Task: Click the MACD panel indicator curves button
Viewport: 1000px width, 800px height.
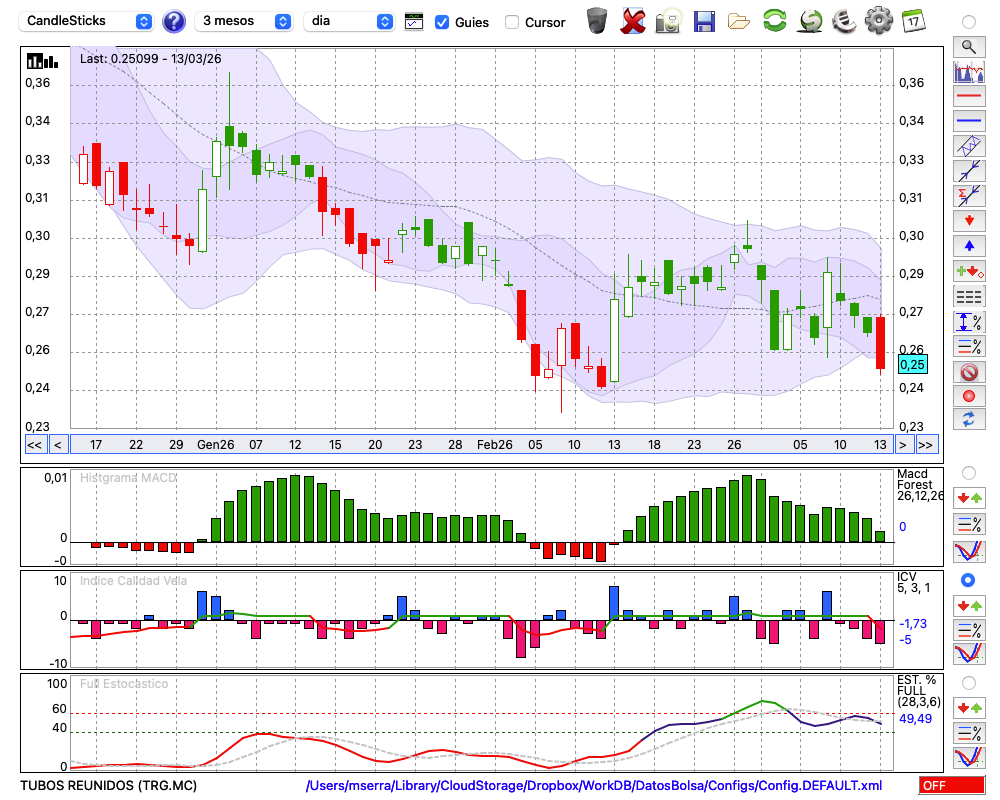Action: coord(969,551)
